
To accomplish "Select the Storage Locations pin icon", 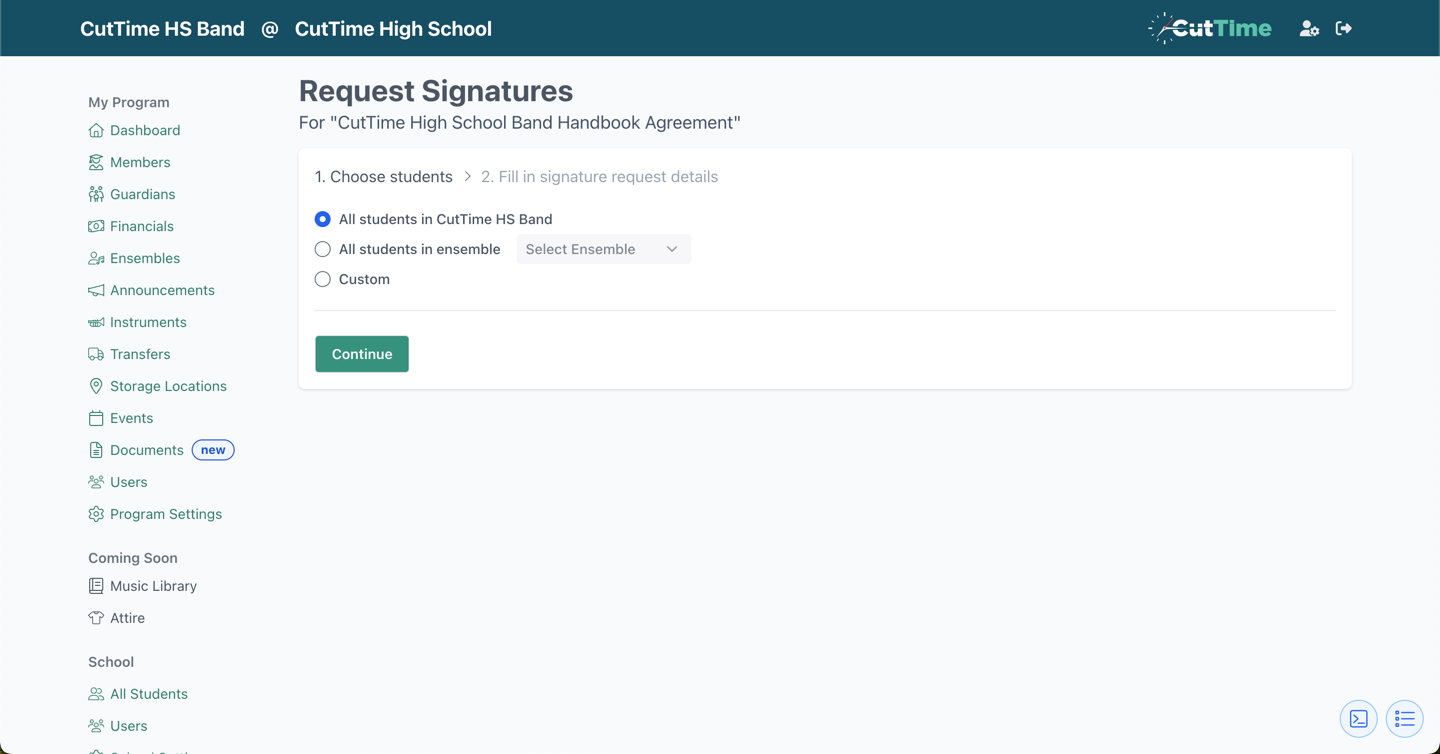I will [95, 386].
